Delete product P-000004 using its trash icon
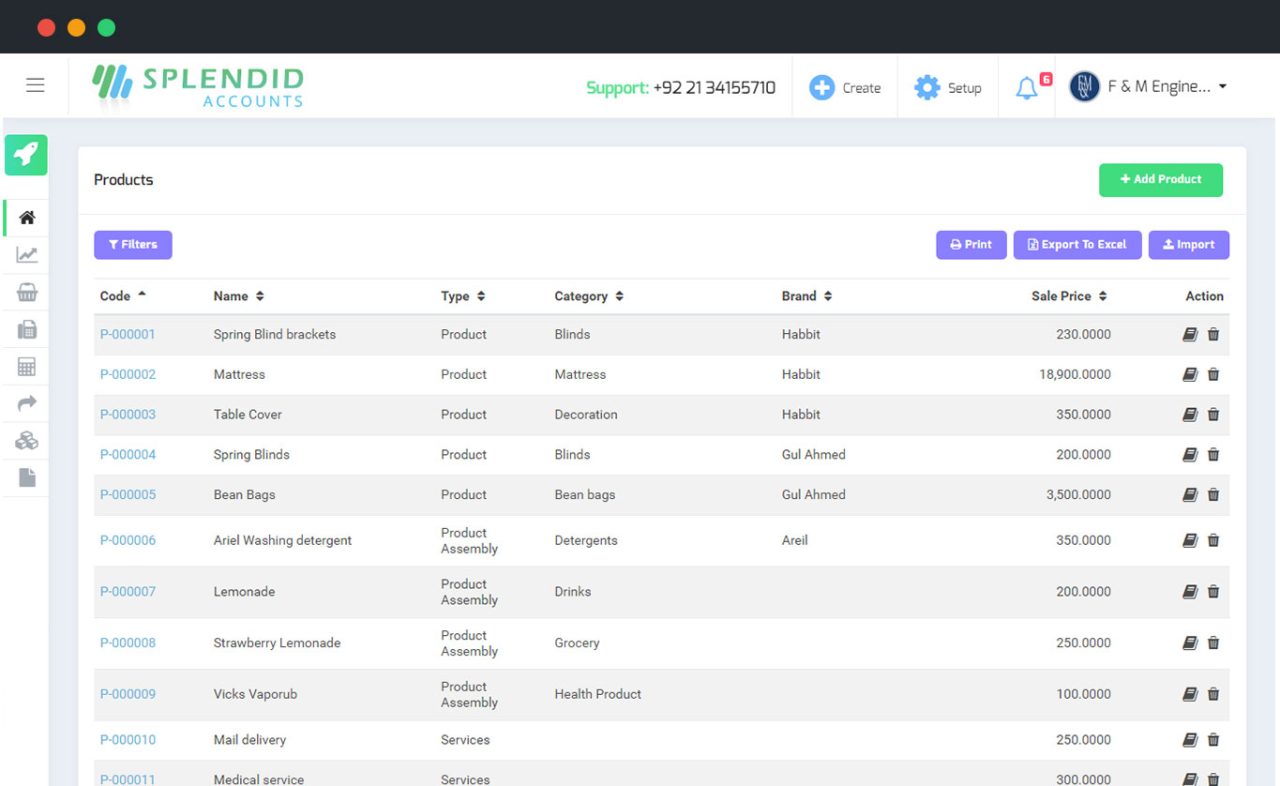Image resolution: width=1280 pixels, height=786 pixels. (x=1213, y=454)
